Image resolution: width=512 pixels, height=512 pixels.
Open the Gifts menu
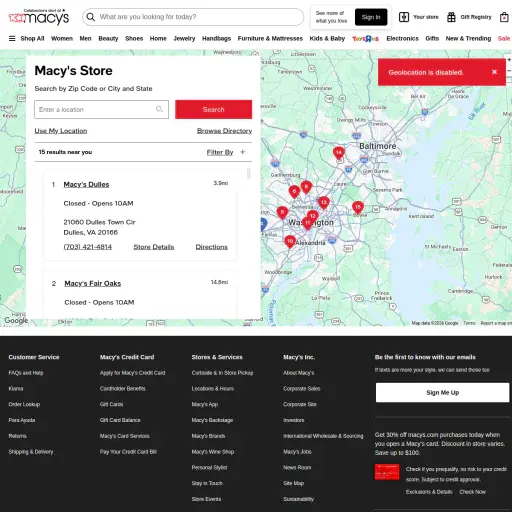click(432, 38)
